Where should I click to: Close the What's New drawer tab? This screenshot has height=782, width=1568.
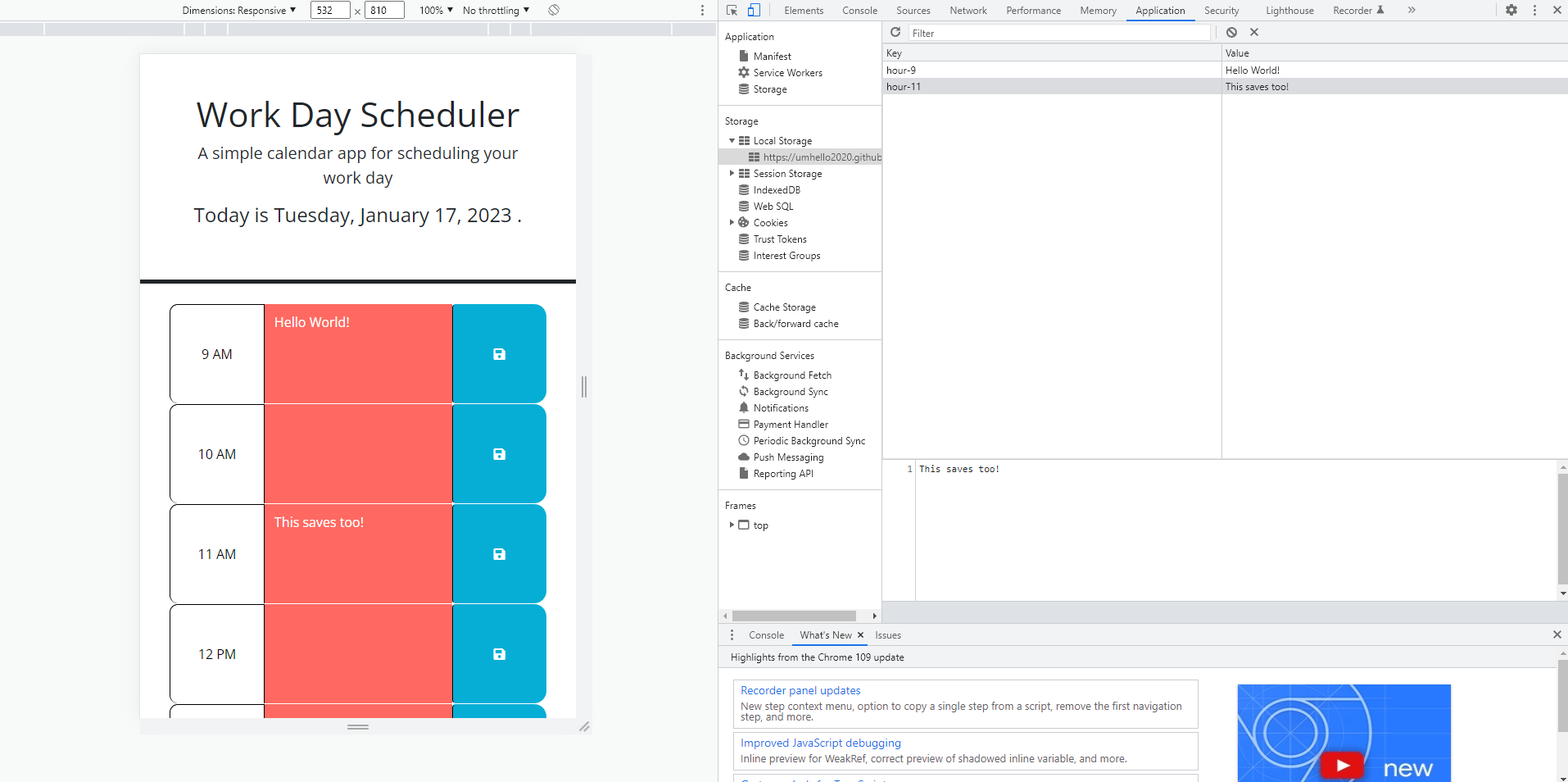pos(860,635)
